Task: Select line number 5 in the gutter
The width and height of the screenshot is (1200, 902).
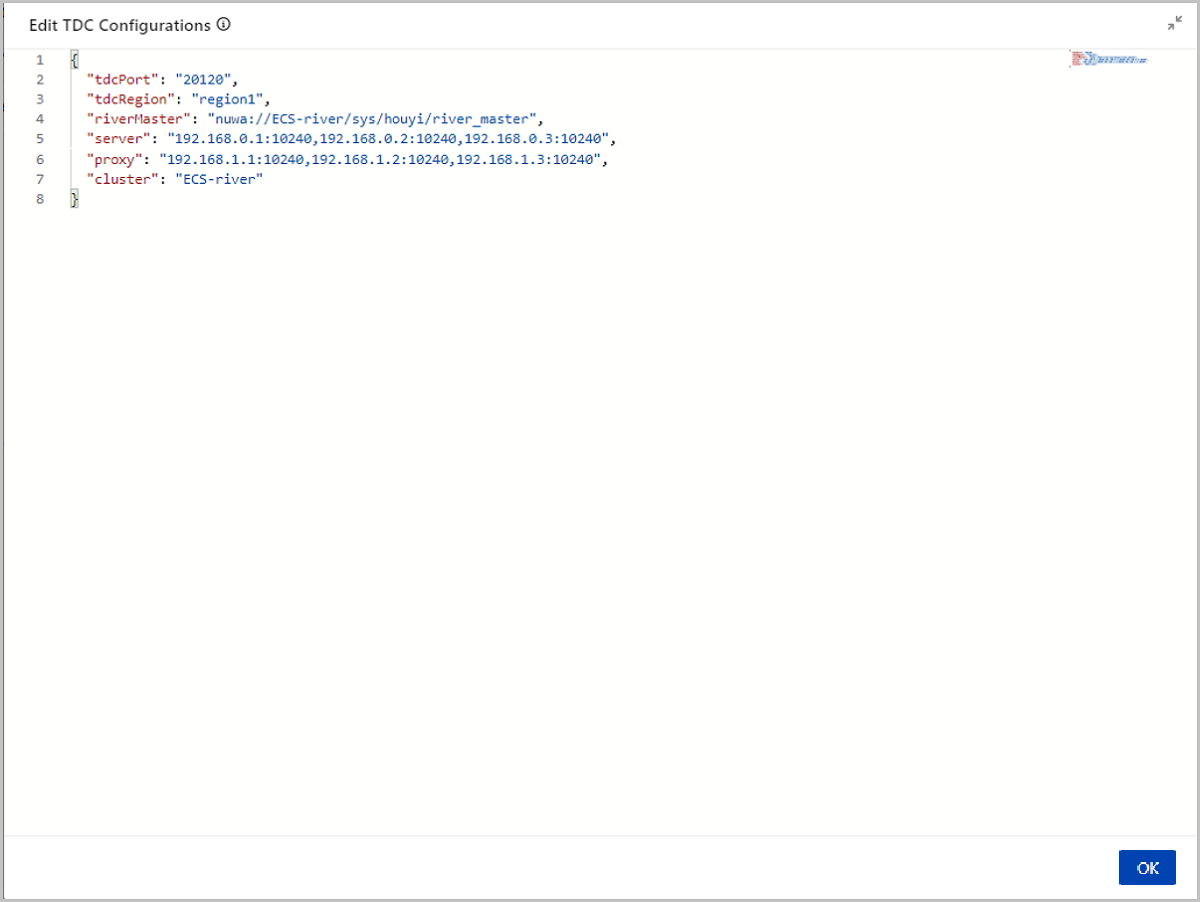Action: click(40, 139)
